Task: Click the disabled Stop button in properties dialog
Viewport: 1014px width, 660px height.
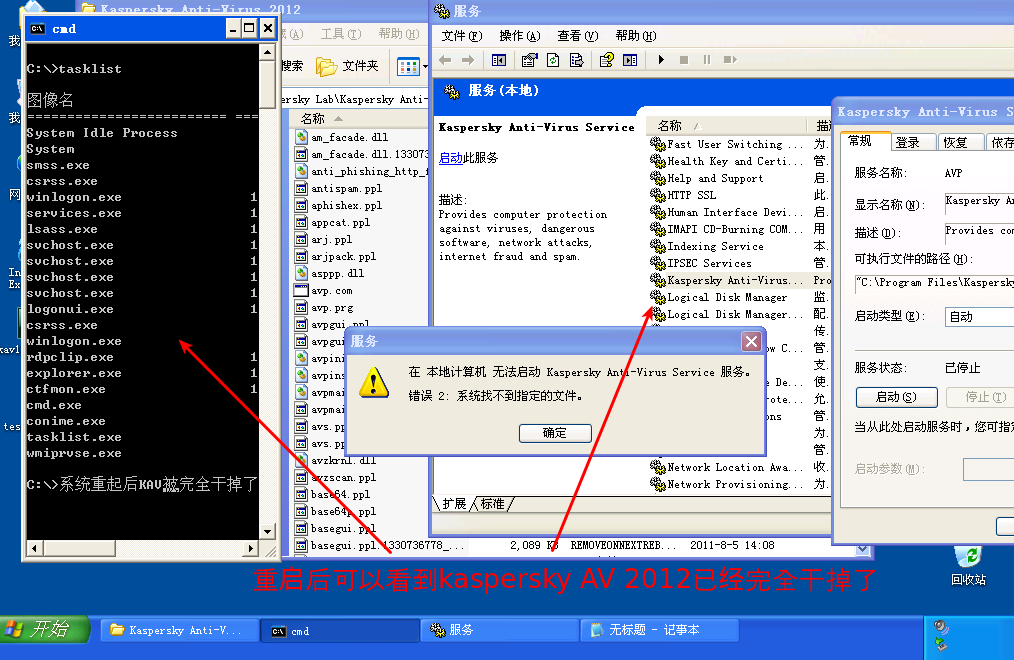Action: [x=980, y=397]
